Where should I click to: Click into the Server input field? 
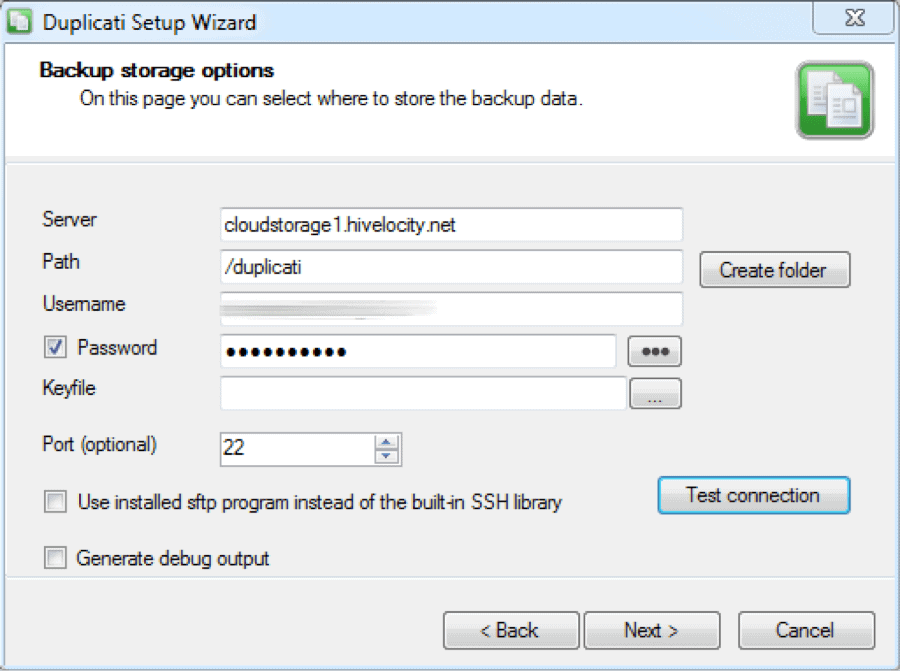point(451,224)
